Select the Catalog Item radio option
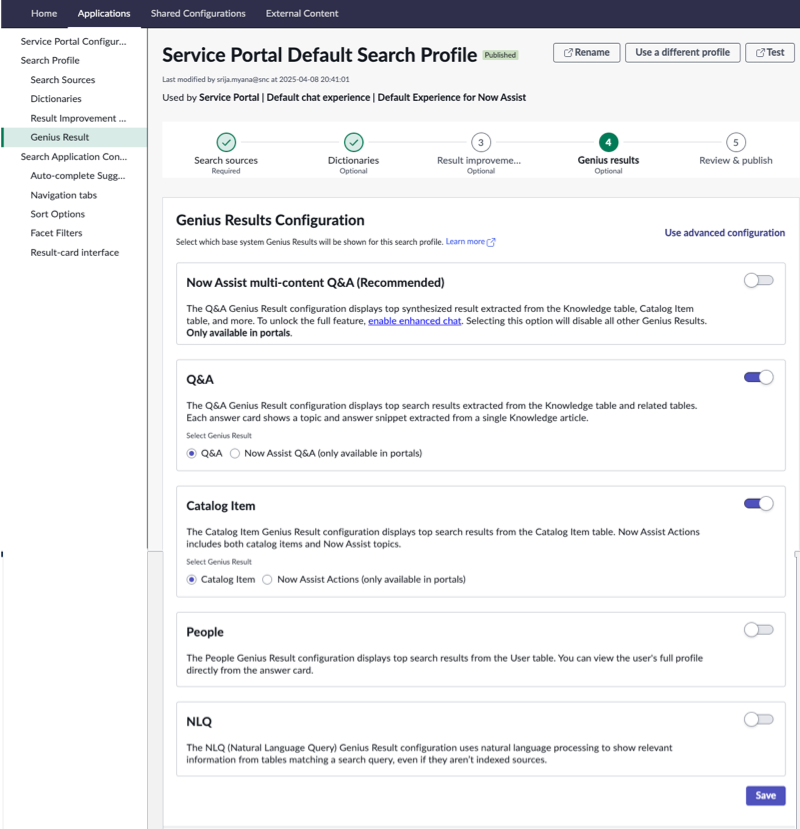 [191, 580]
